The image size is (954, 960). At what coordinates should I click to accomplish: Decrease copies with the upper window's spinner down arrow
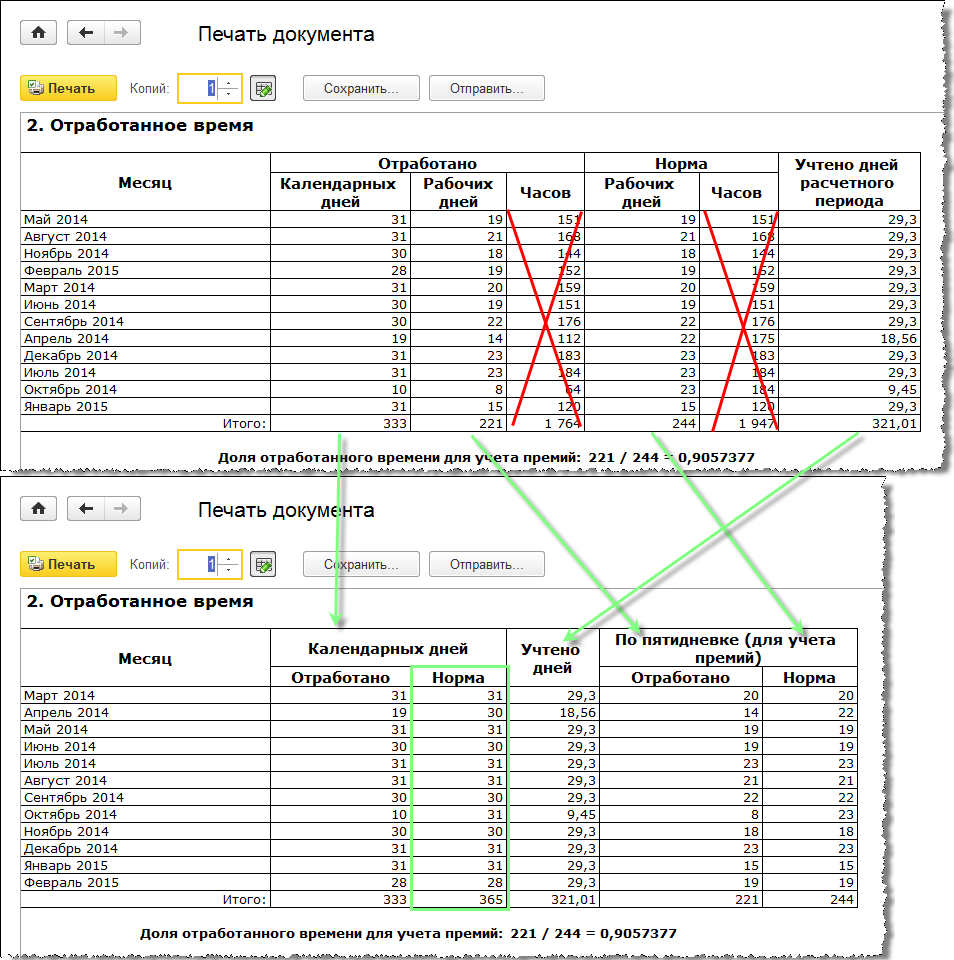point(228,95)
